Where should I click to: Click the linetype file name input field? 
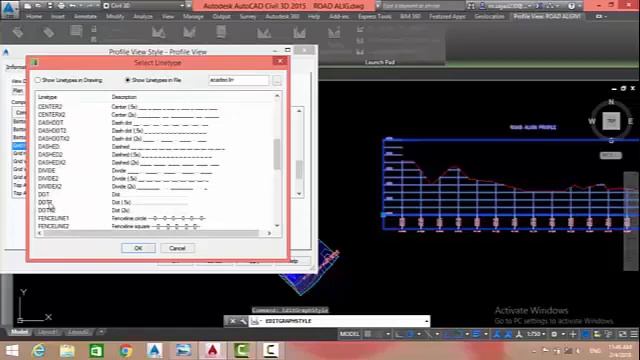(x=239, y=80)
